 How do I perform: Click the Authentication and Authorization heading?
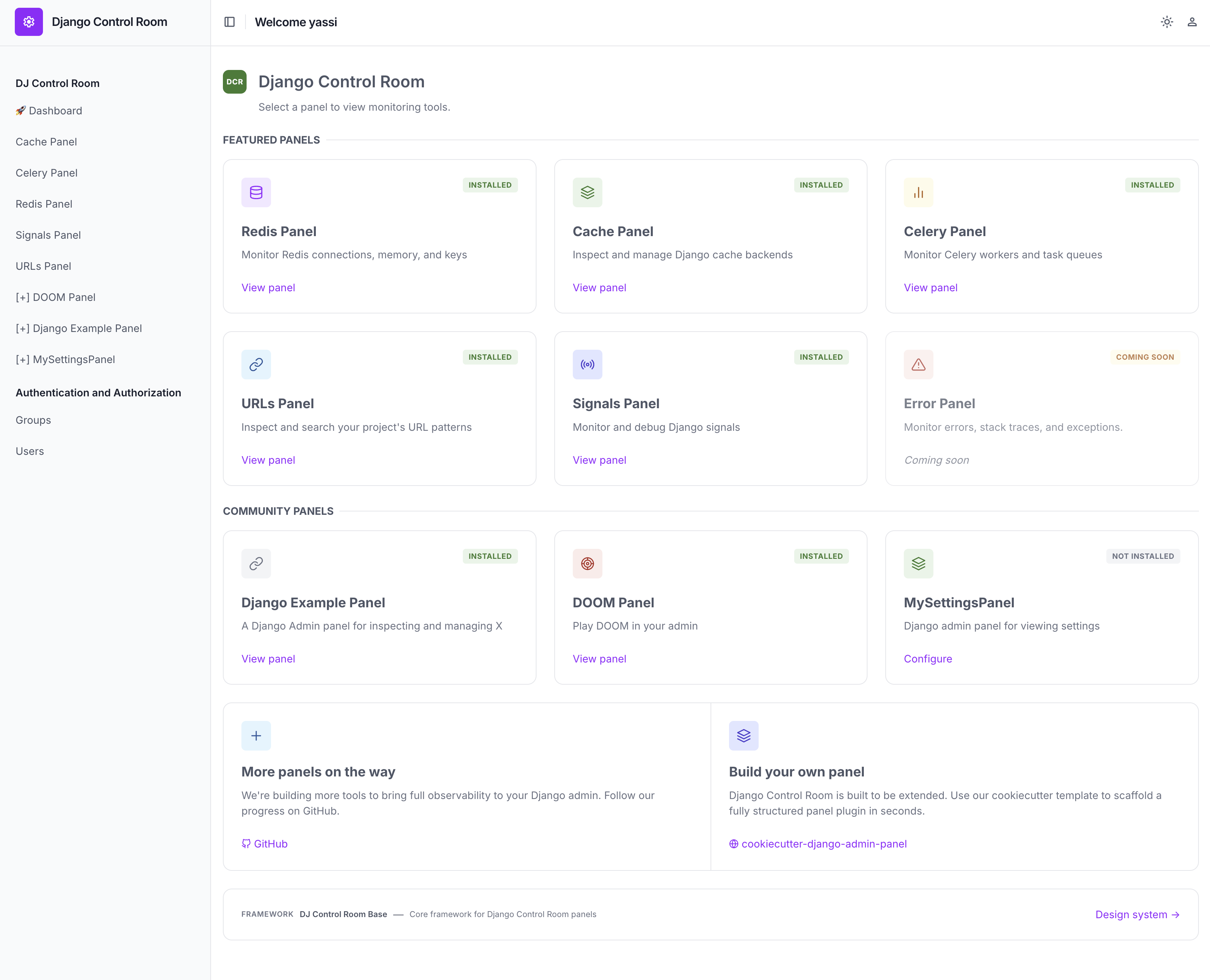click(x=98, y=393)
